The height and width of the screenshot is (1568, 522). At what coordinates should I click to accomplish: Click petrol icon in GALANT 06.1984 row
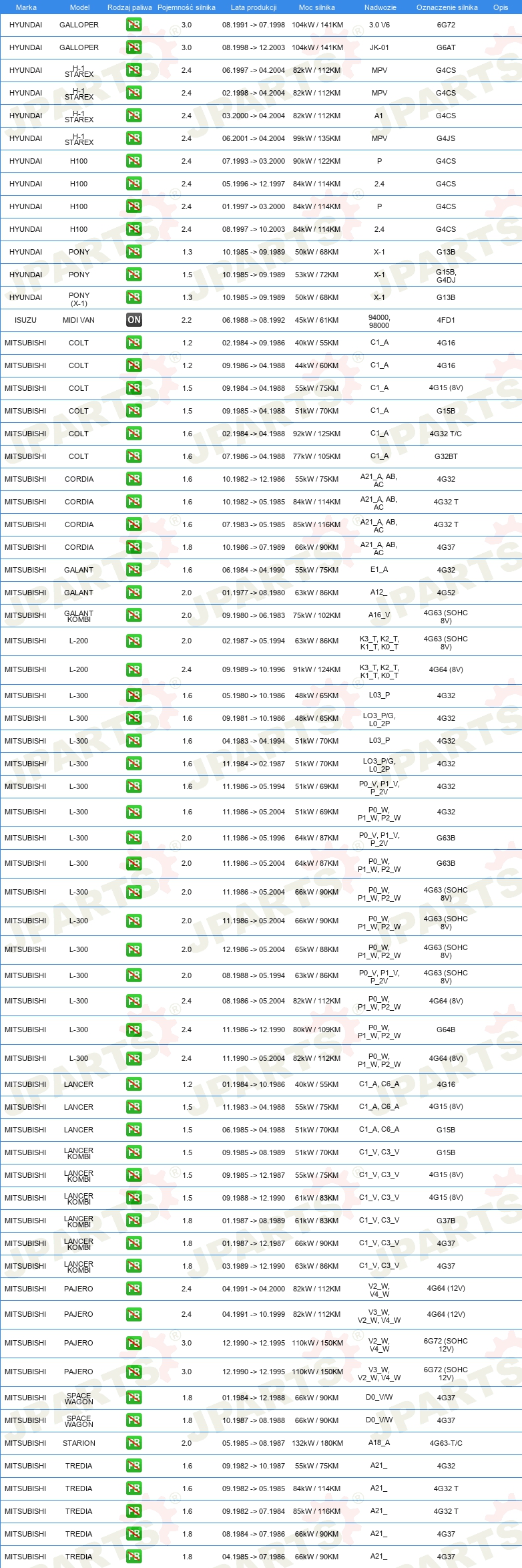coord(134,570)
